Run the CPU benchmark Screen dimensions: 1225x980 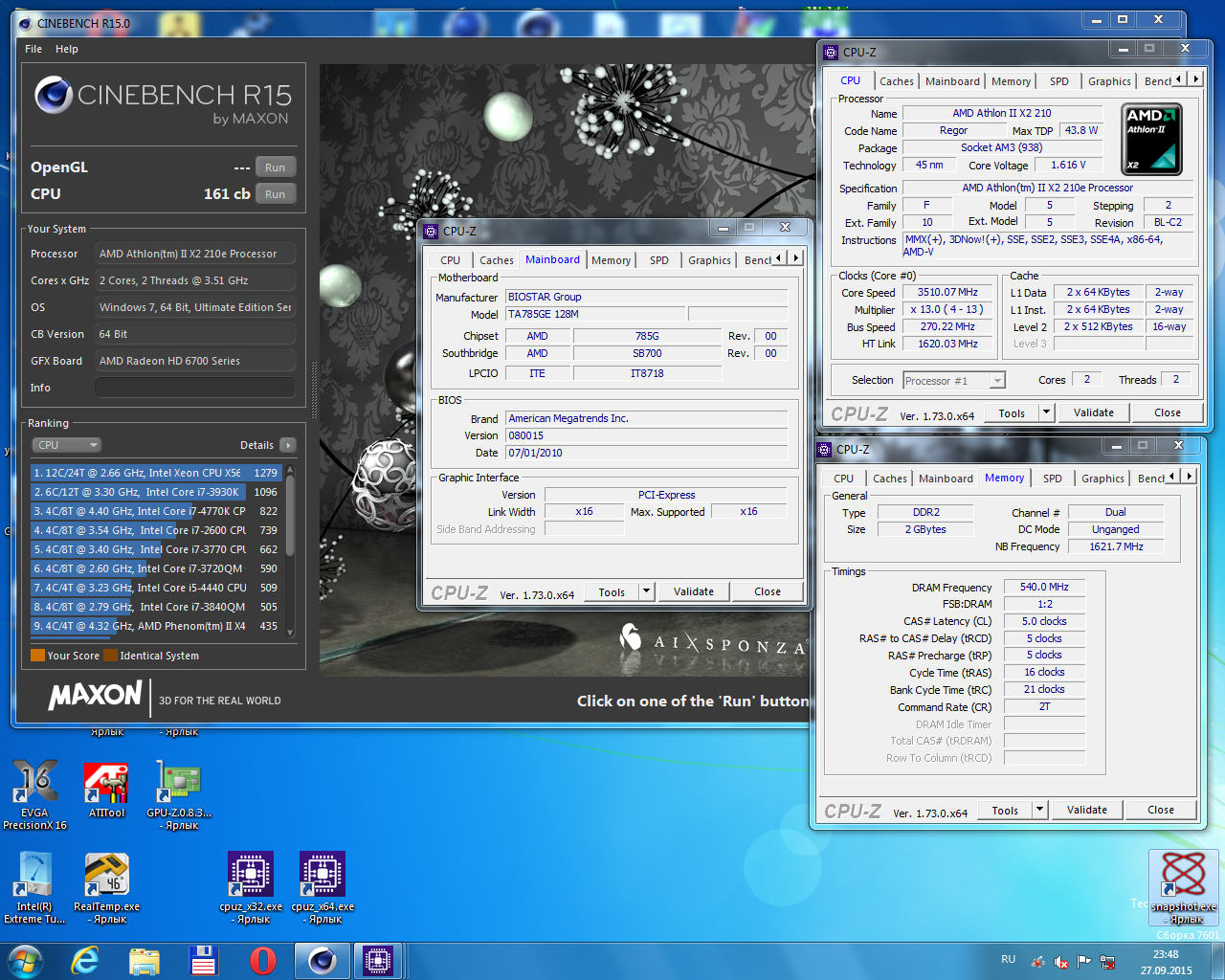[x=276, y=194]
